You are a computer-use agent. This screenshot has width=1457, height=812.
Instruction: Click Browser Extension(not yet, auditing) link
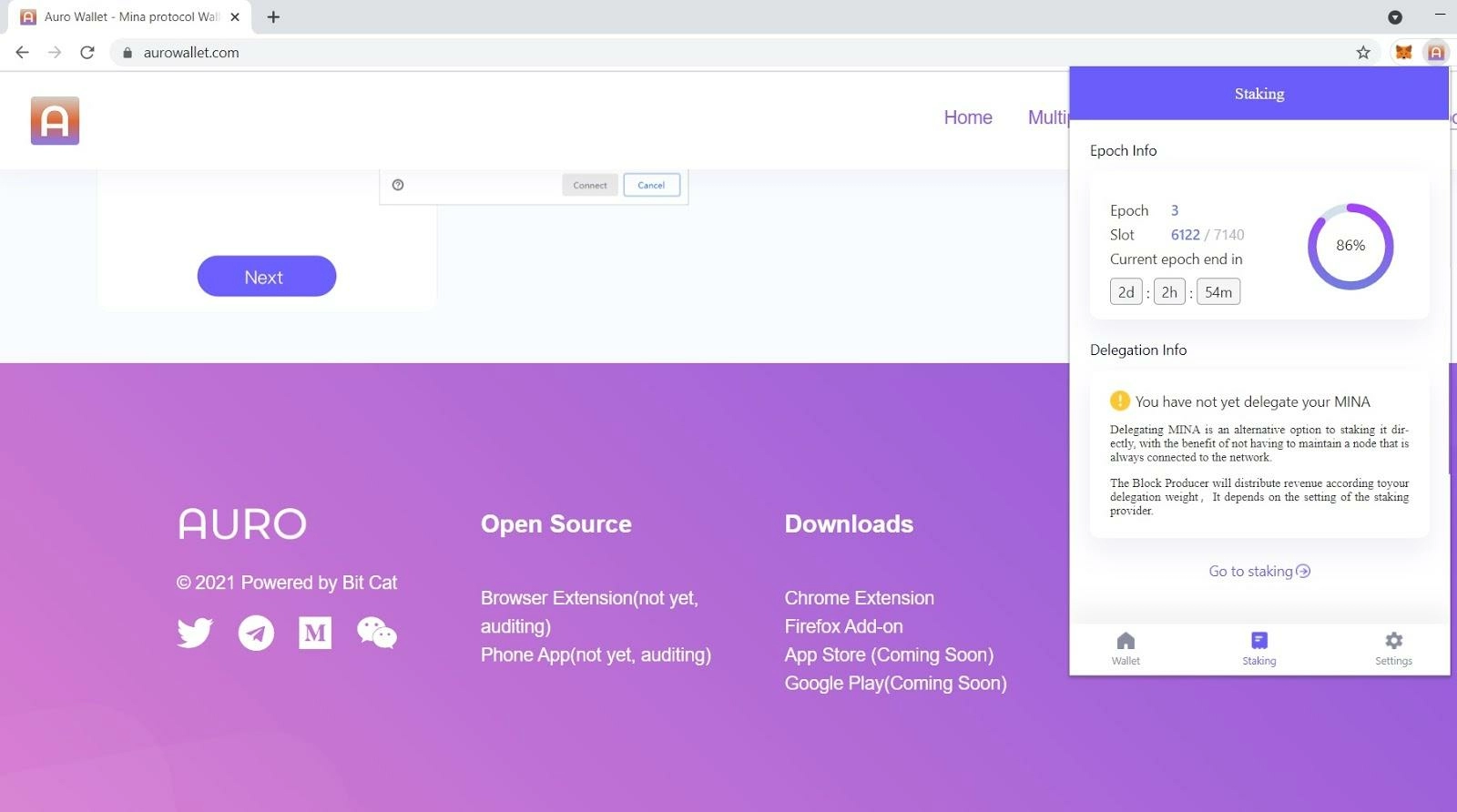coord(589,612)
